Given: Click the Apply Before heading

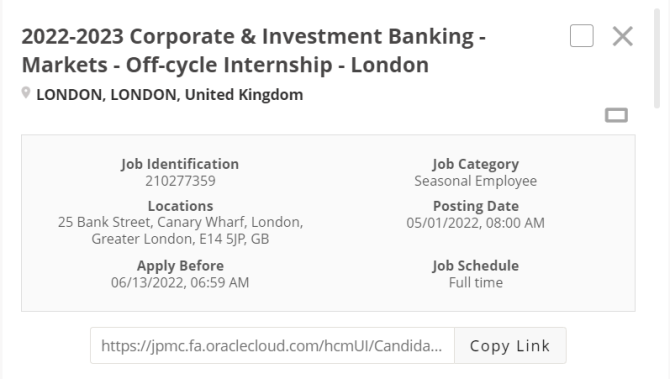Looking at the screenshot, I should [180, 266].
